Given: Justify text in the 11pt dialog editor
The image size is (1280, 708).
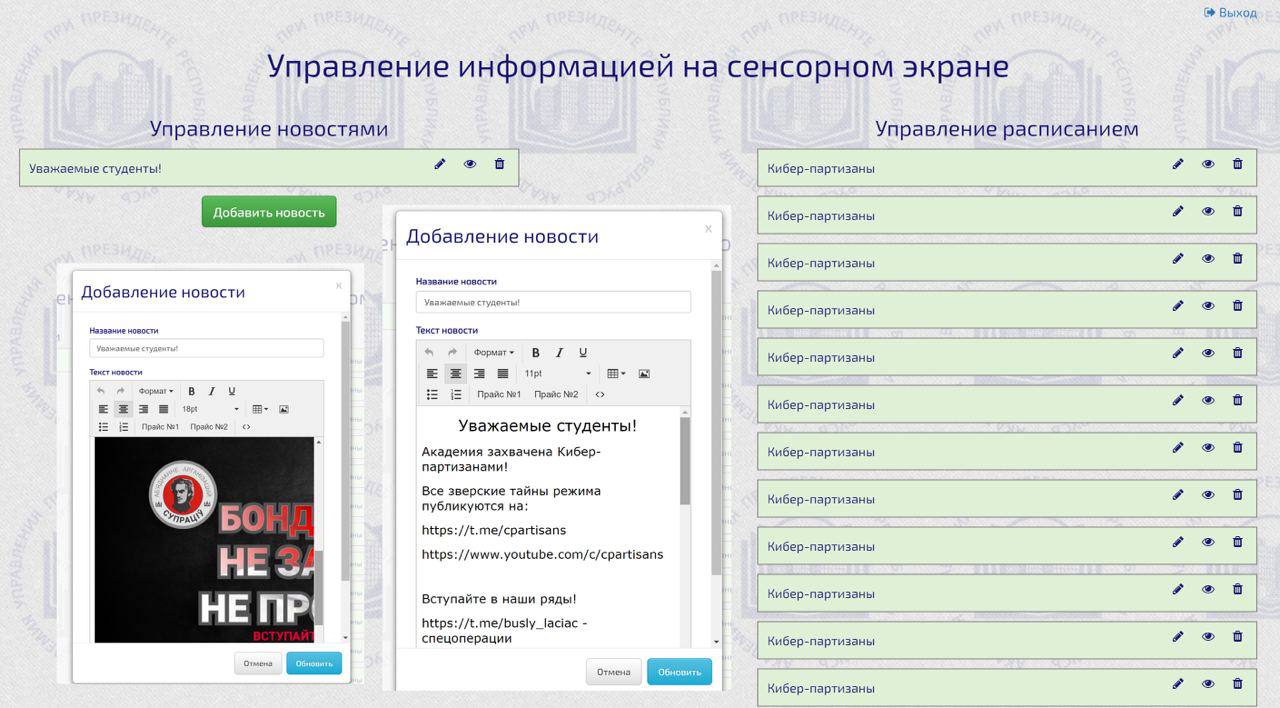Looking at the screenshot, I should [503, 374].
